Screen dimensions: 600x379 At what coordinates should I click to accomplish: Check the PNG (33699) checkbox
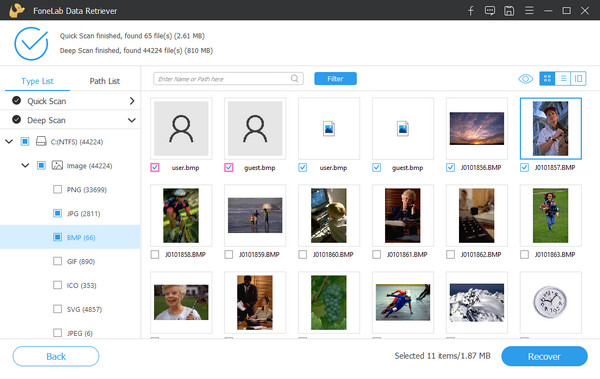point(57,189)
